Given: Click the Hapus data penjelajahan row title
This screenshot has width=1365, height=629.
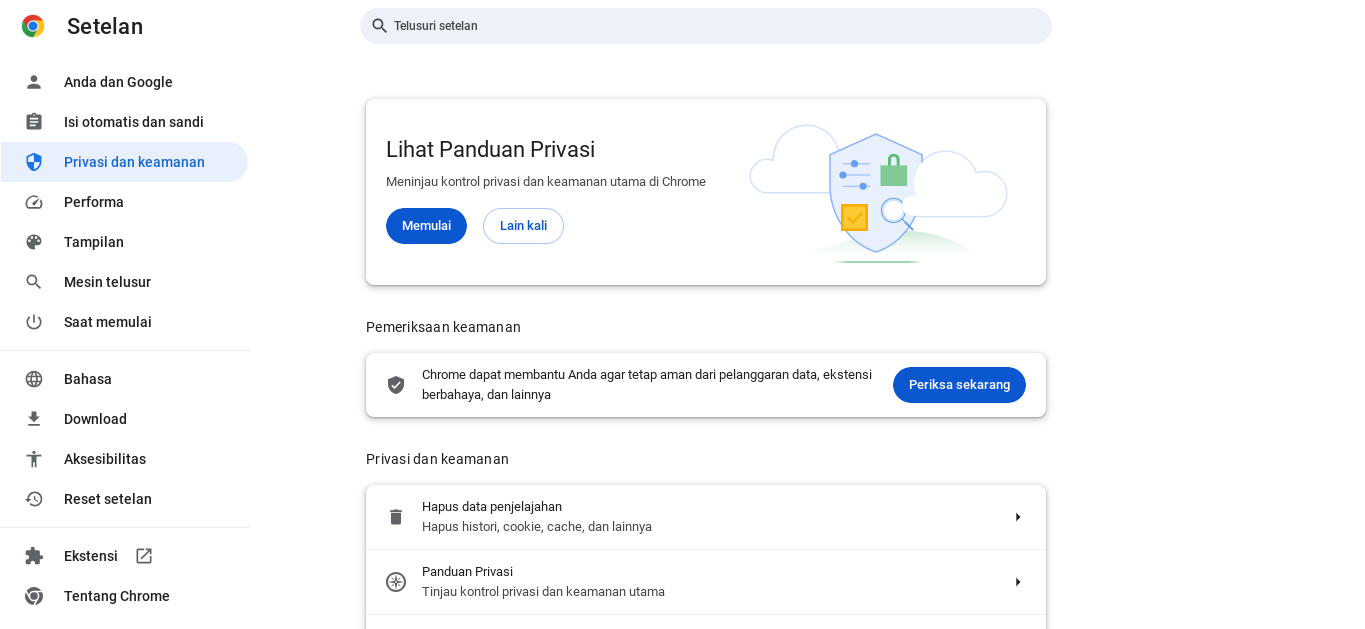Looking at the screenshot, I should click(492, 507).
